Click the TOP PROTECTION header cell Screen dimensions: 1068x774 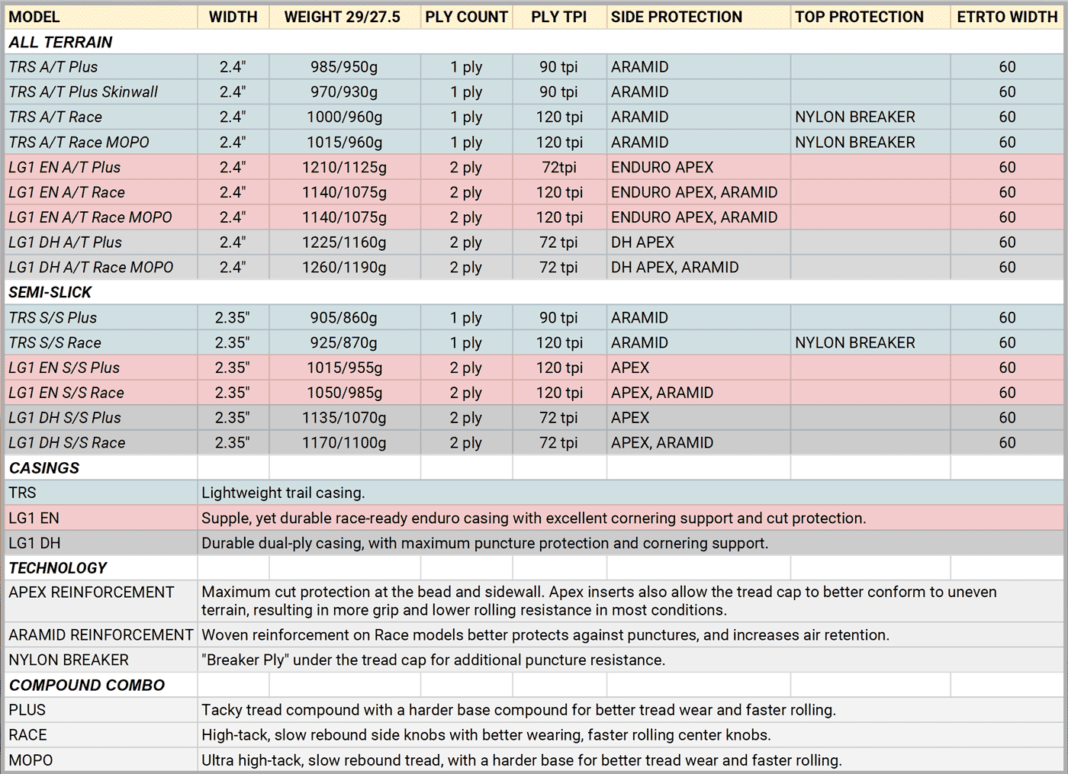click(x=859, y=17)
